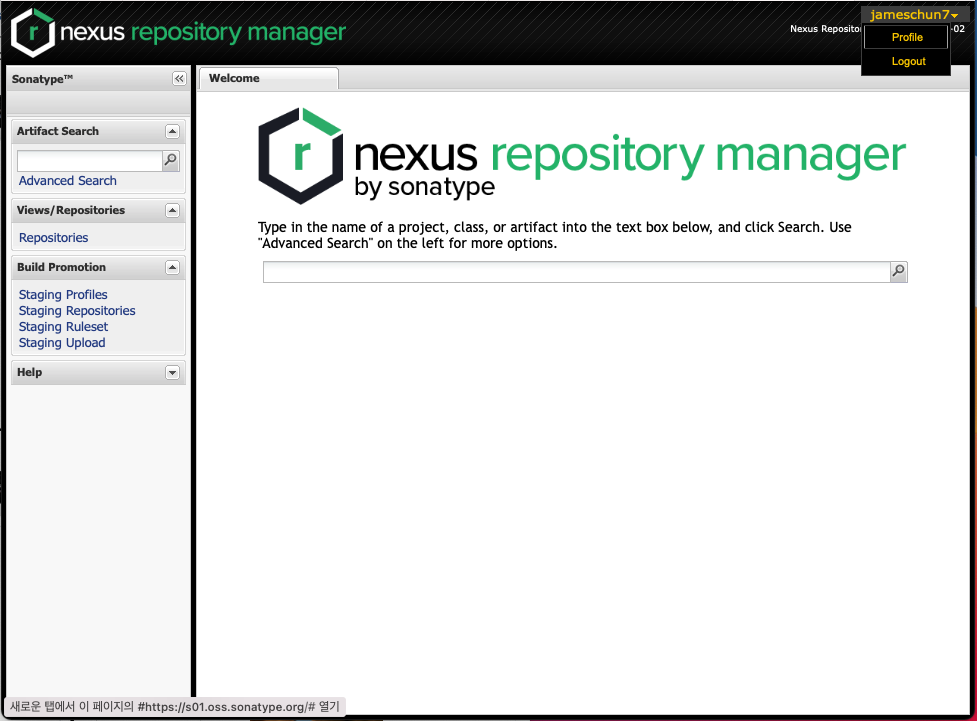Collapse the Artifact Search section
This screenshot has height=721, width=977.
point(173,131)
